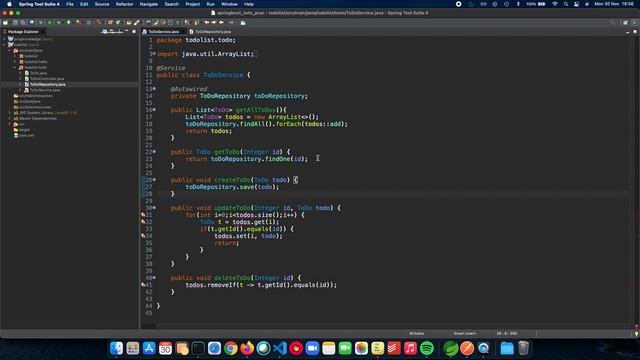Open Trash from the dock
640x360 pixels.
524,348
